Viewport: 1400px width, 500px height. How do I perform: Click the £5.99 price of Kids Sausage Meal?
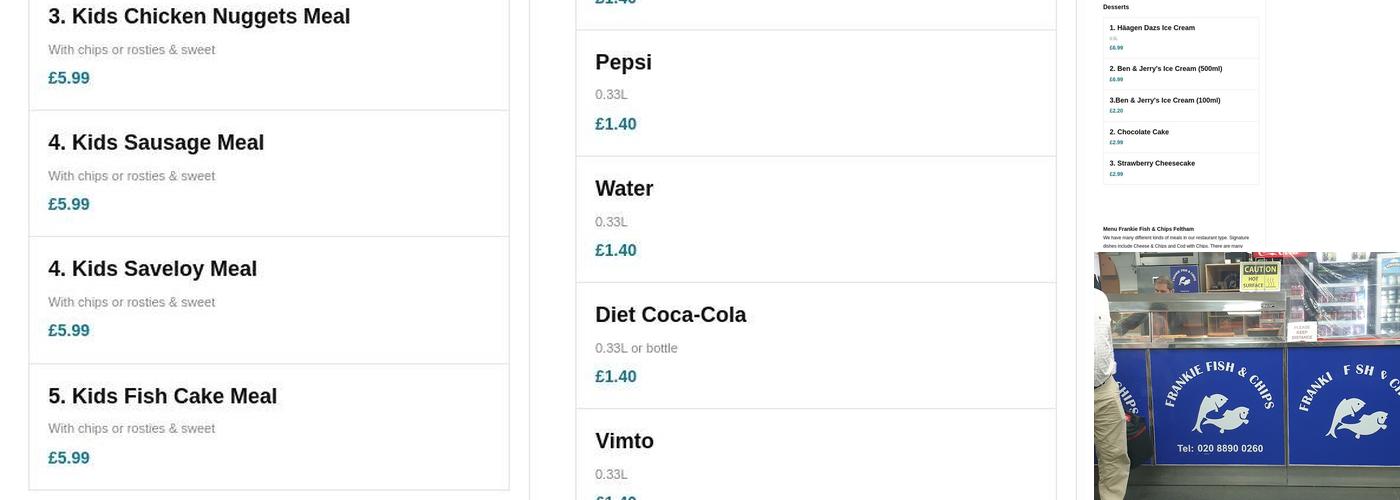pos(69,204)
